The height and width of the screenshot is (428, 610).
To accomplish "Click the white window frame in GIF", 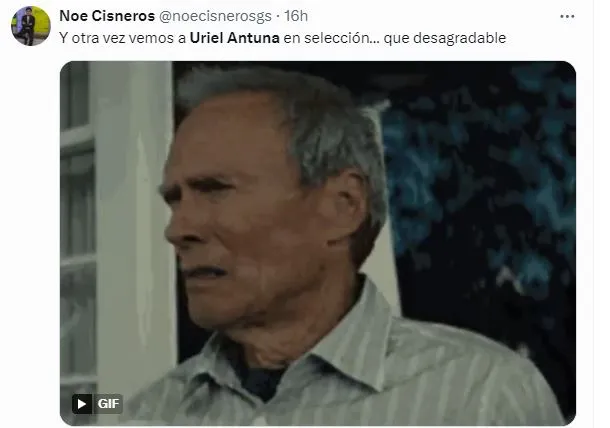I will pyautogui.click(x=117, y=233).
